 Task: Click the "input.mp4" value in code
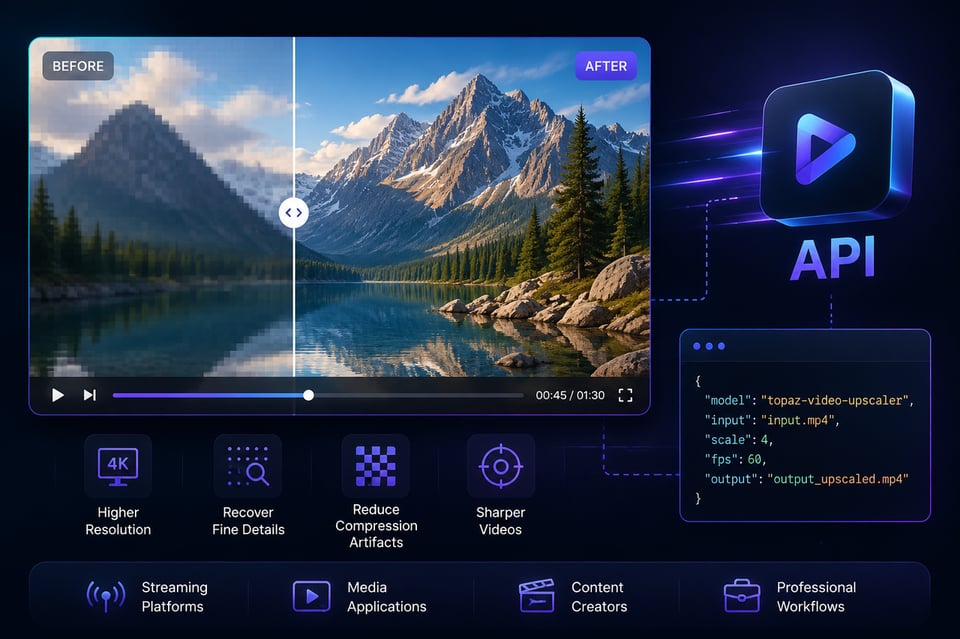coord(798,420)
